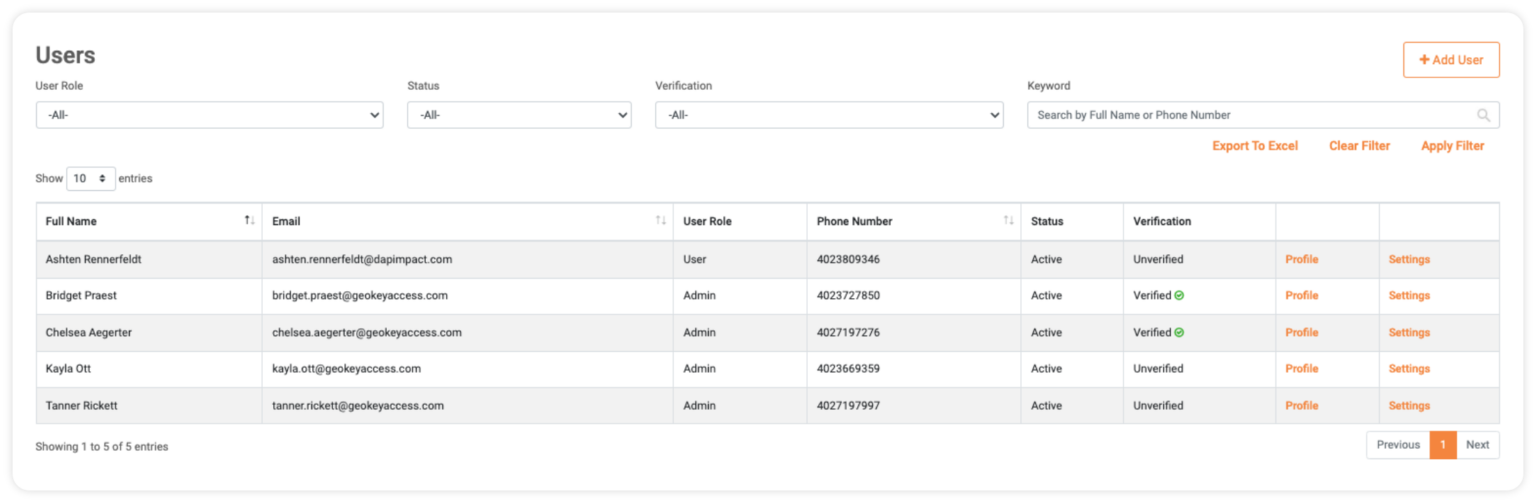Click Export To Excel
1536x503 pixels.
(1255, 146)
